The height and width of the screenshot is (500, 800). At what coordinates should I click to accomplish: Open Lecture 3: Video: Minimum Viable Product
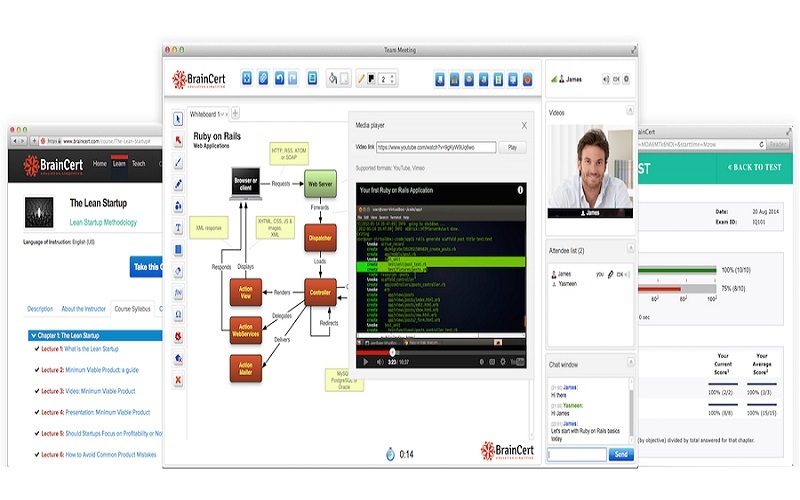(88, 391)
